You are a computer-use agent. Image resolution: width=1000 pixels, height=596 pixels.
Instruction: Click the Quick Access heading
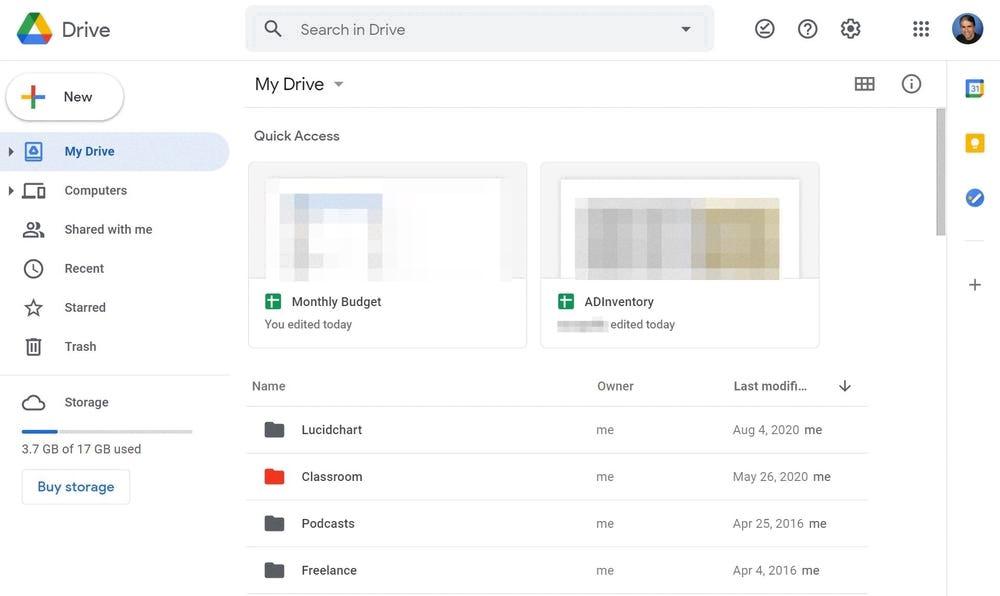pyautogui.click(x=297, y=136)
